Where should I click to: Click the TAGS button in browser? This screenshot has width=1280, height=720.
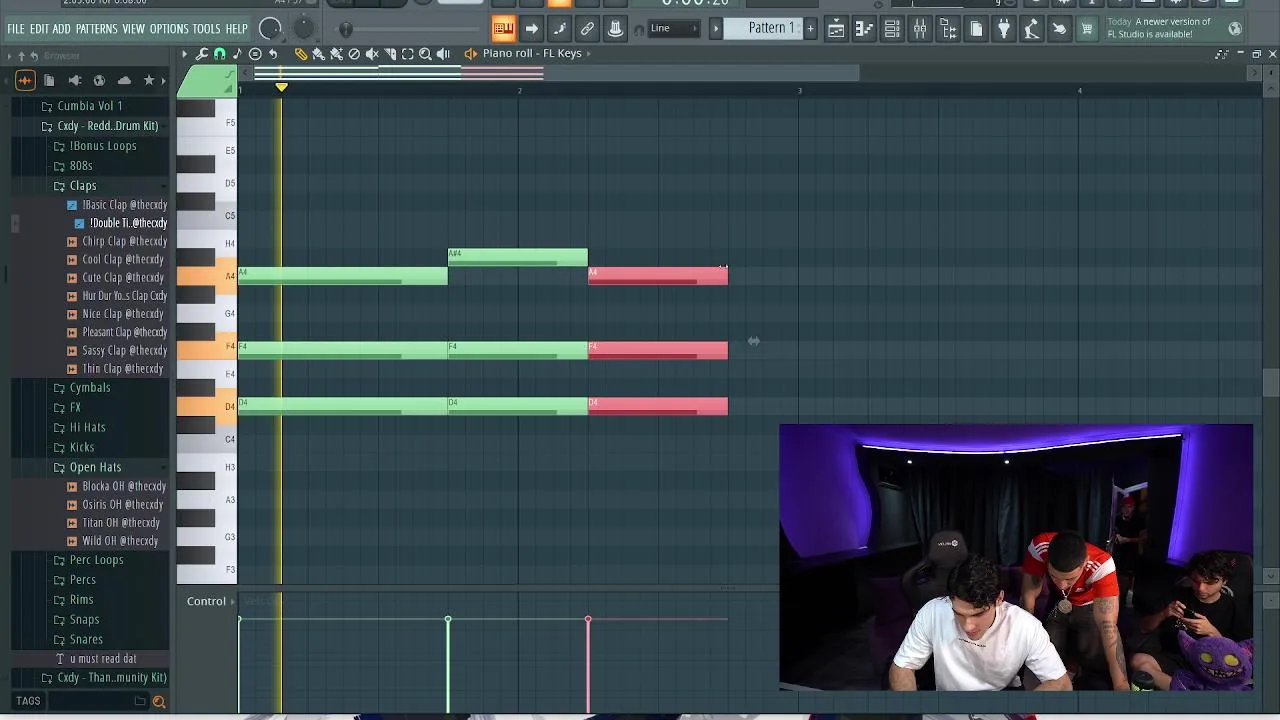pyautogui.click(x=28, y=701)
